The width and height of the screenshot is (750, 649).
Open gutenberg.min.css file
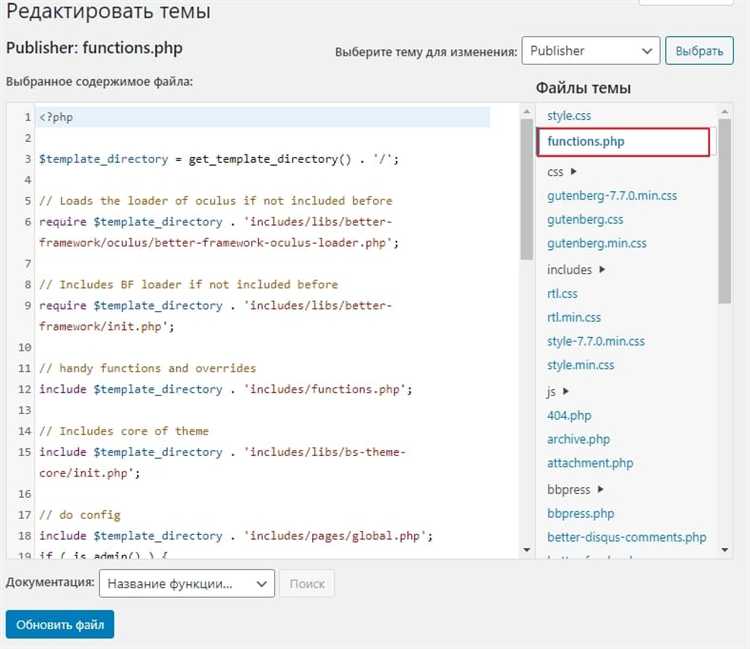point(596,243)
